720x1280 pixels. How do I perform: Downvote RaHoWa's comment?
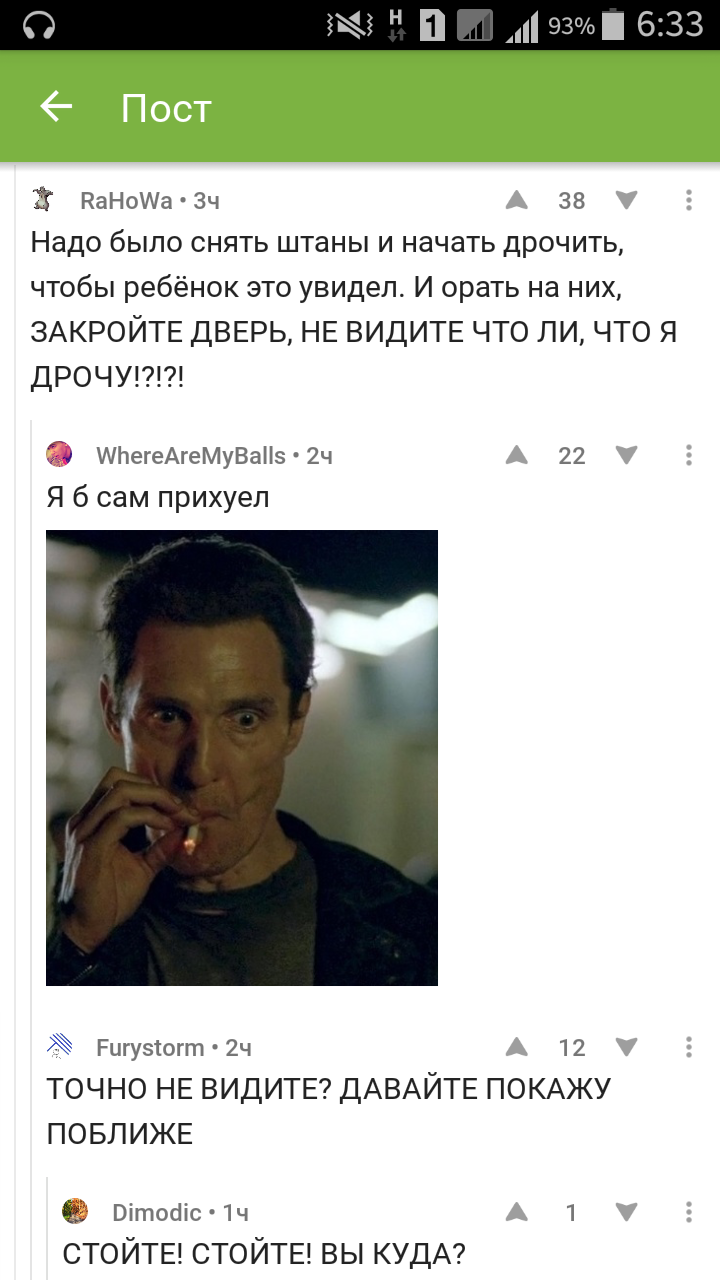pos(626,200)
